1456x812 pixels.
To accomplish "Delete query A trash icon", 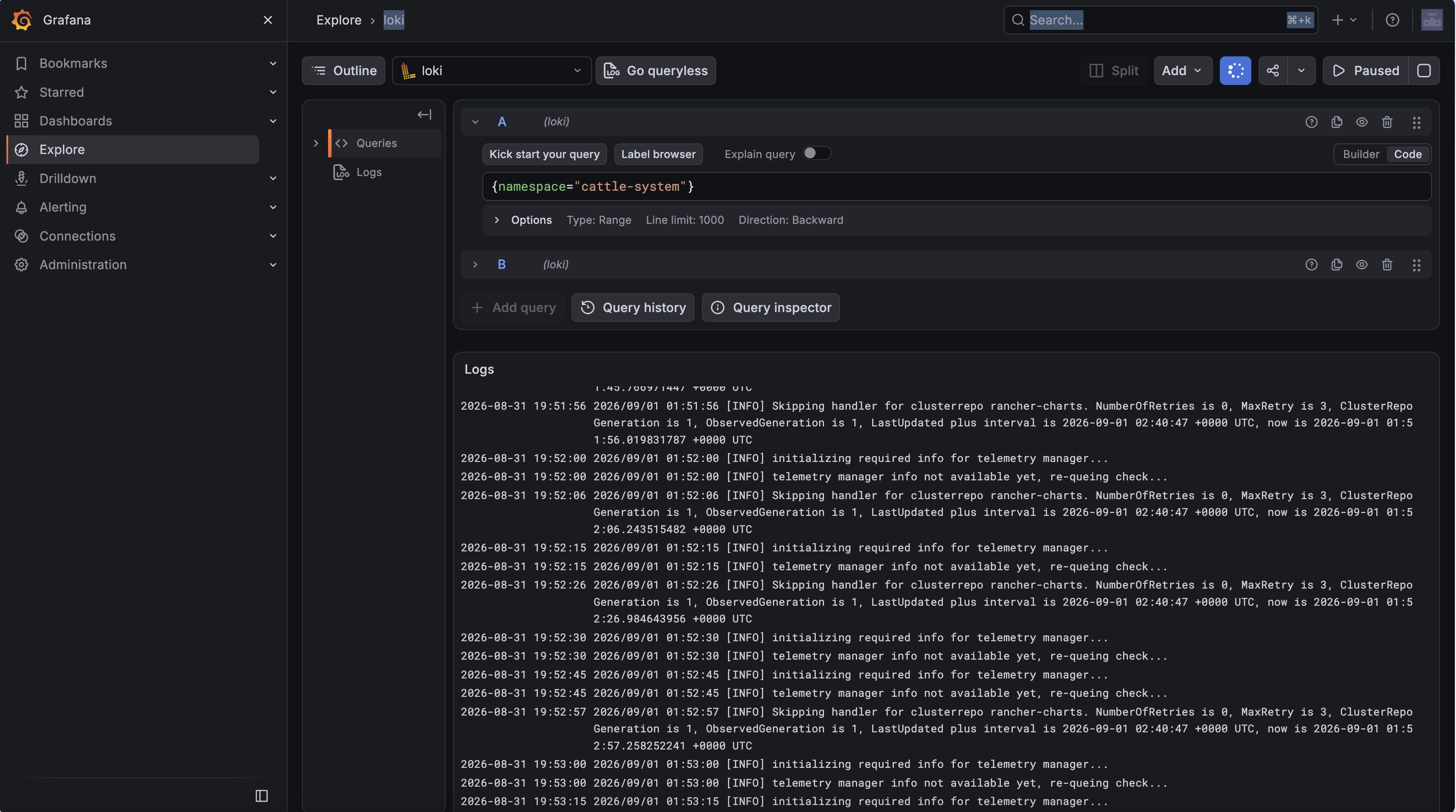I will point(1387,122).
